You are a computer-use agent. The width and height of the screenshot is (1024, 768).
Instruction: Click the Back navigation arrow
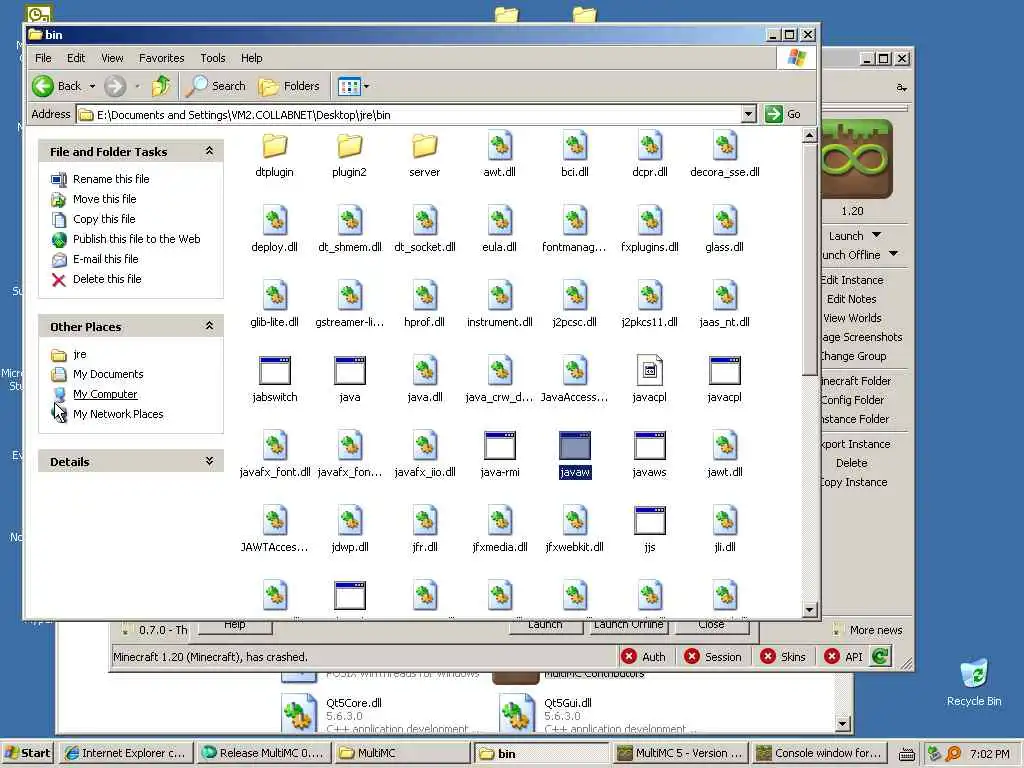click(x=43, y=86)
